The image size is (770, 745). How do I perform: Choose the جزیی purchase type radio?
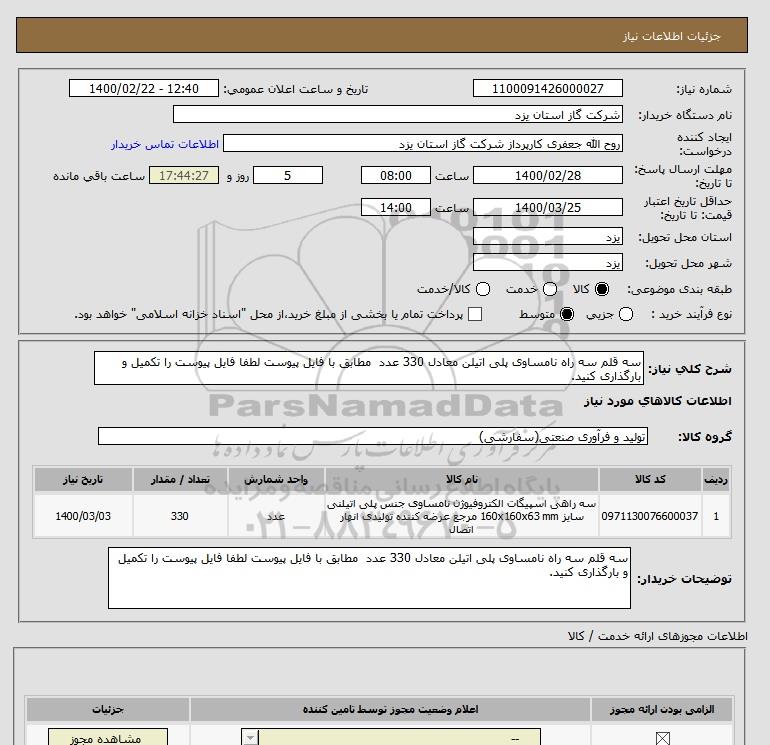(x=626, y=314)
